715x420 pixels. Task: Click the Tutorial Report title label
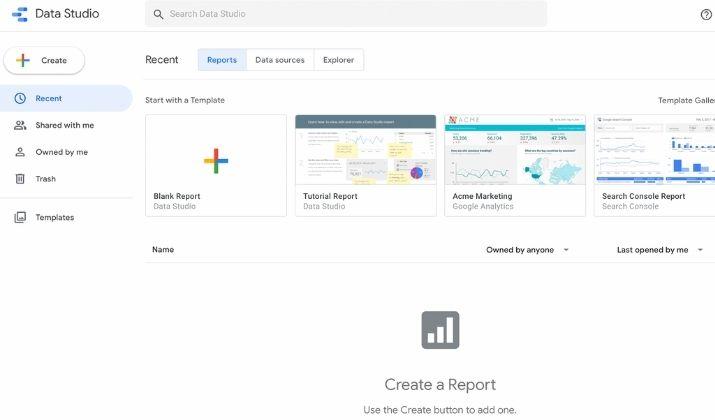pos(330,196)
